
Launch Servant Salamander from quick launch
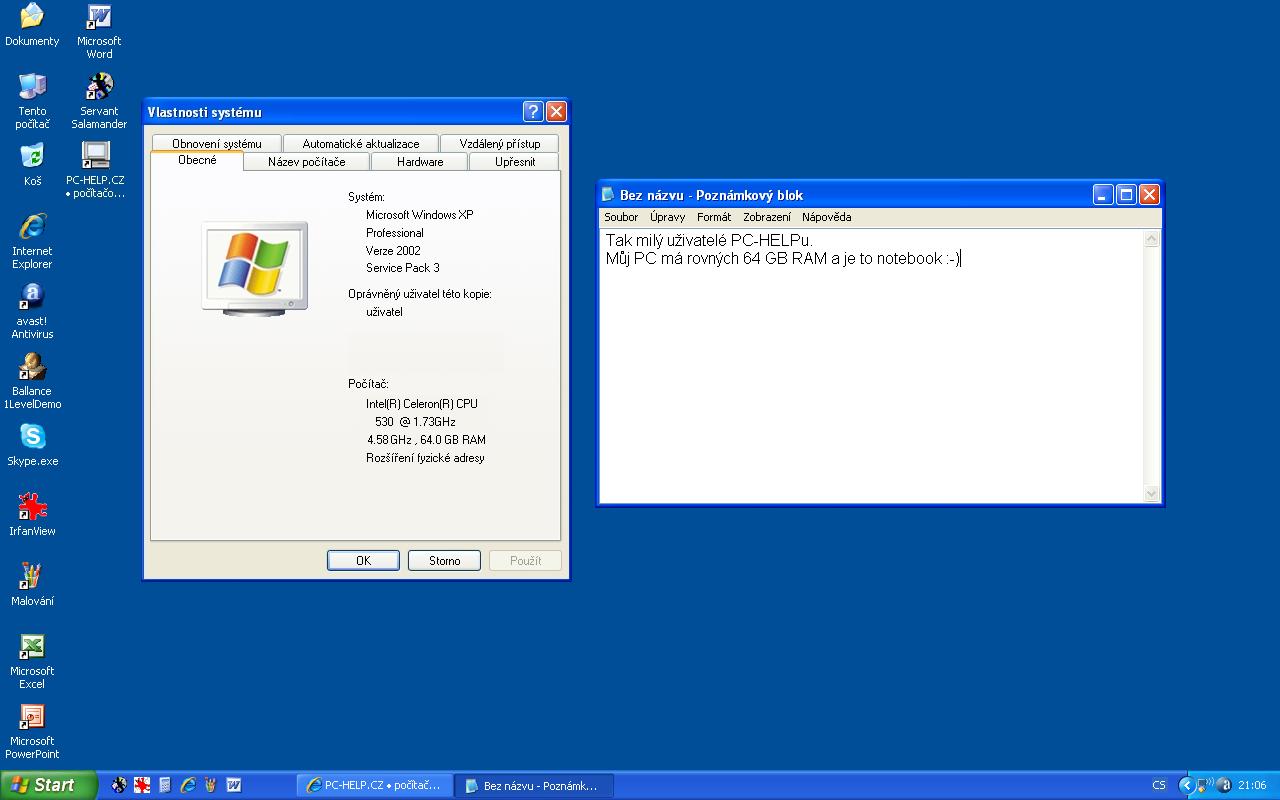119,785
